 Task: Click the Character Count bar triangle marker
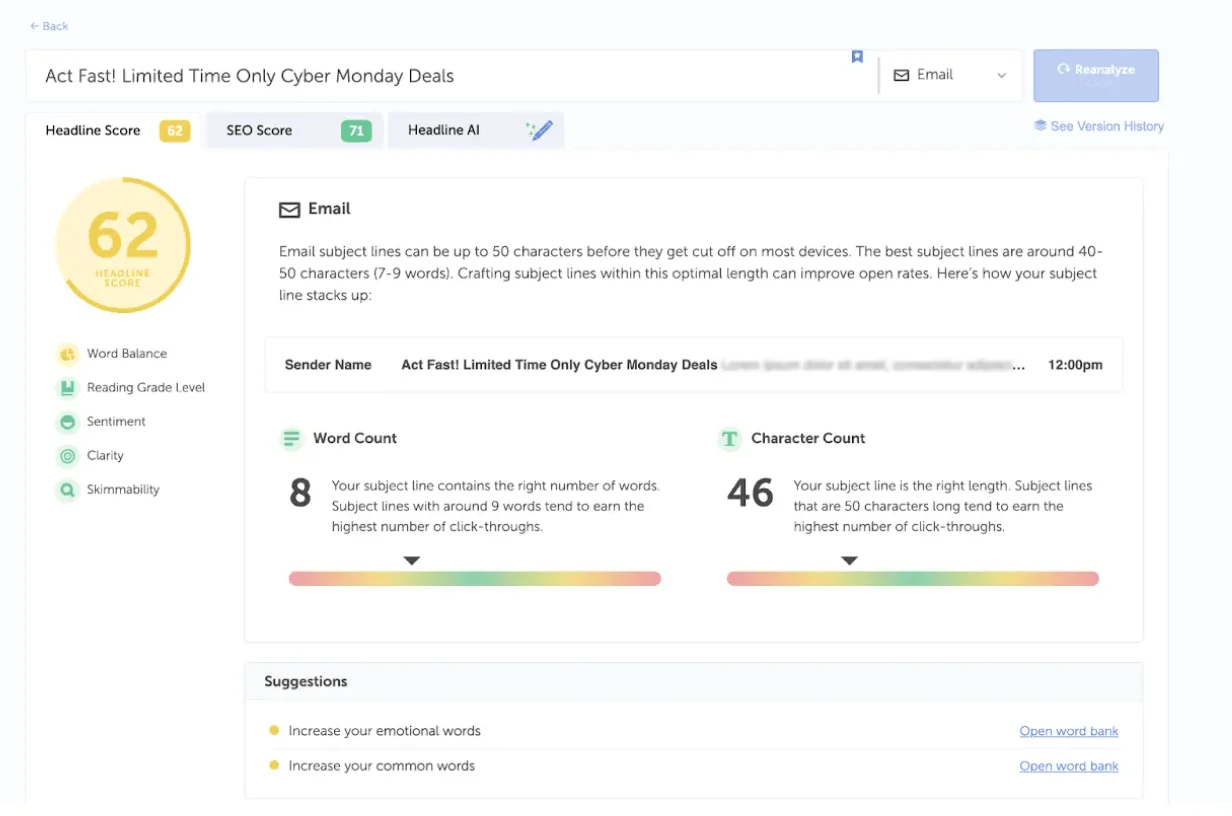(849, 561)
